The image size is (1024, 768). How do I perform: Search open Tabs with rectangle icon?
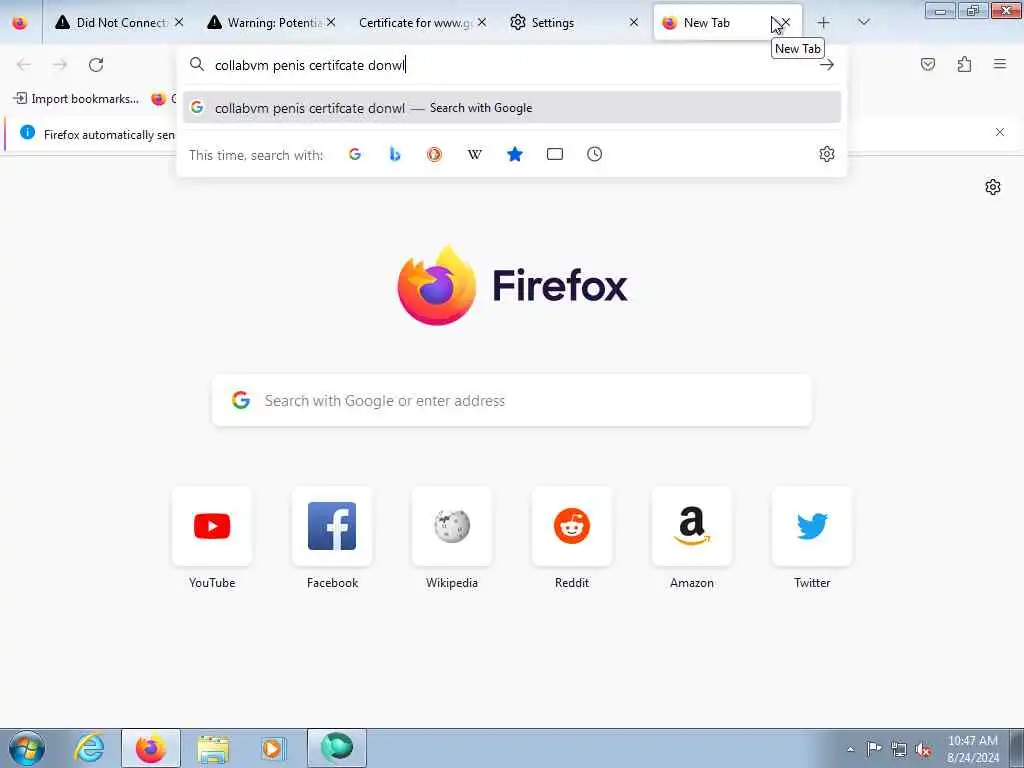(555, 154)
